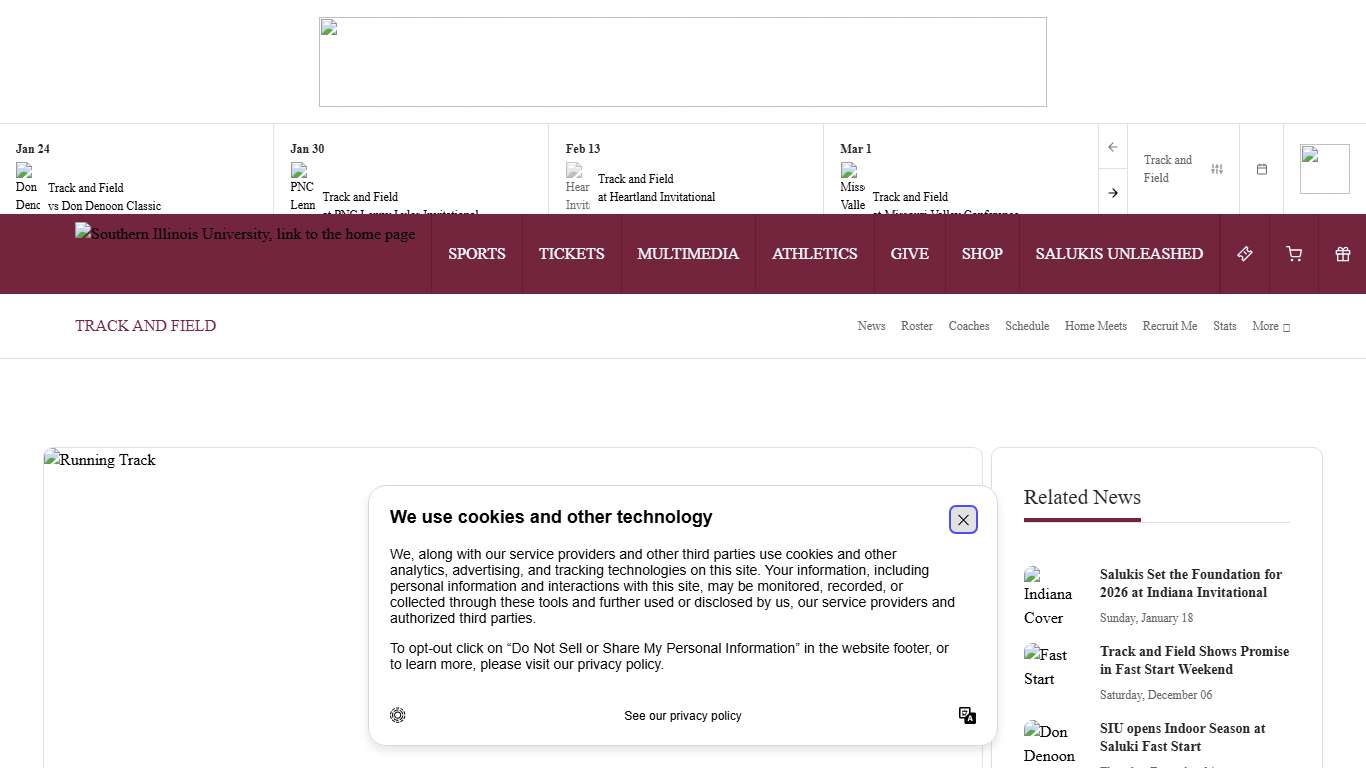Screen dimensions: 1366x768
Task: Expand the MULTIMEDIA navigation menu
Action: tap(688, 254)
